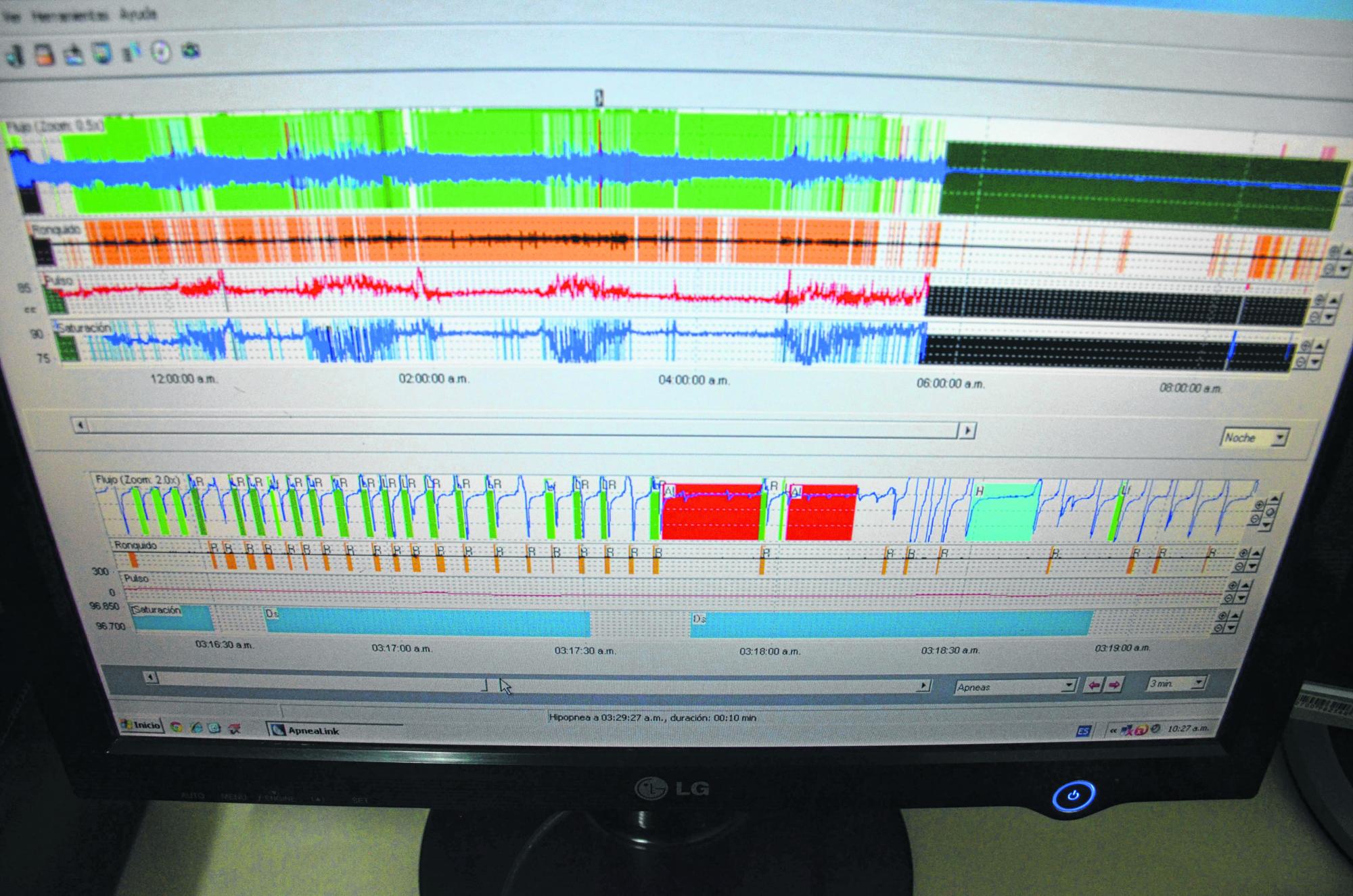
Task: Open the Noche view dropdown
Action: [x=1278, y=438]
